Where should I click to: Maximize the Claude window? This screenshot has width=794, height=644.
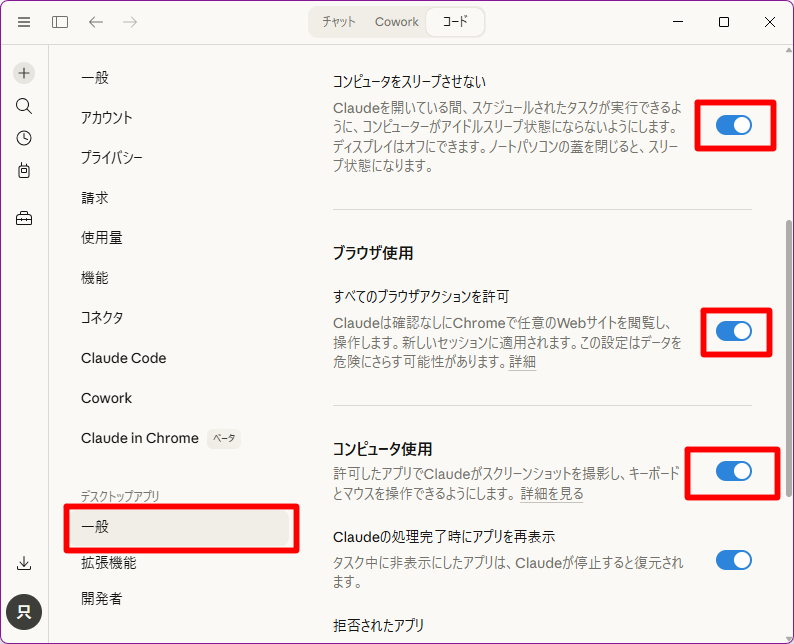point(724,22)
